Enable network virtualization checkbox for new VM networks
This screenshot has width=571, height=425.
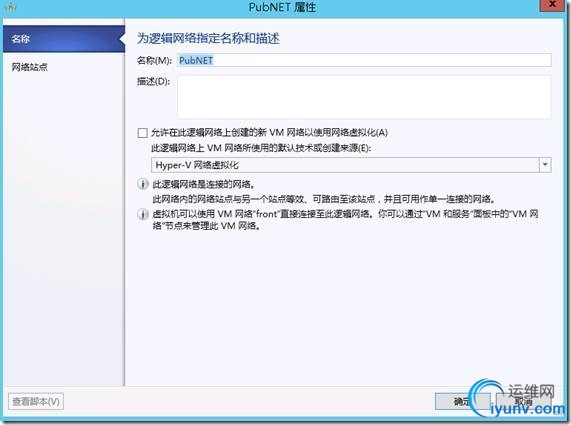(143, 133)
